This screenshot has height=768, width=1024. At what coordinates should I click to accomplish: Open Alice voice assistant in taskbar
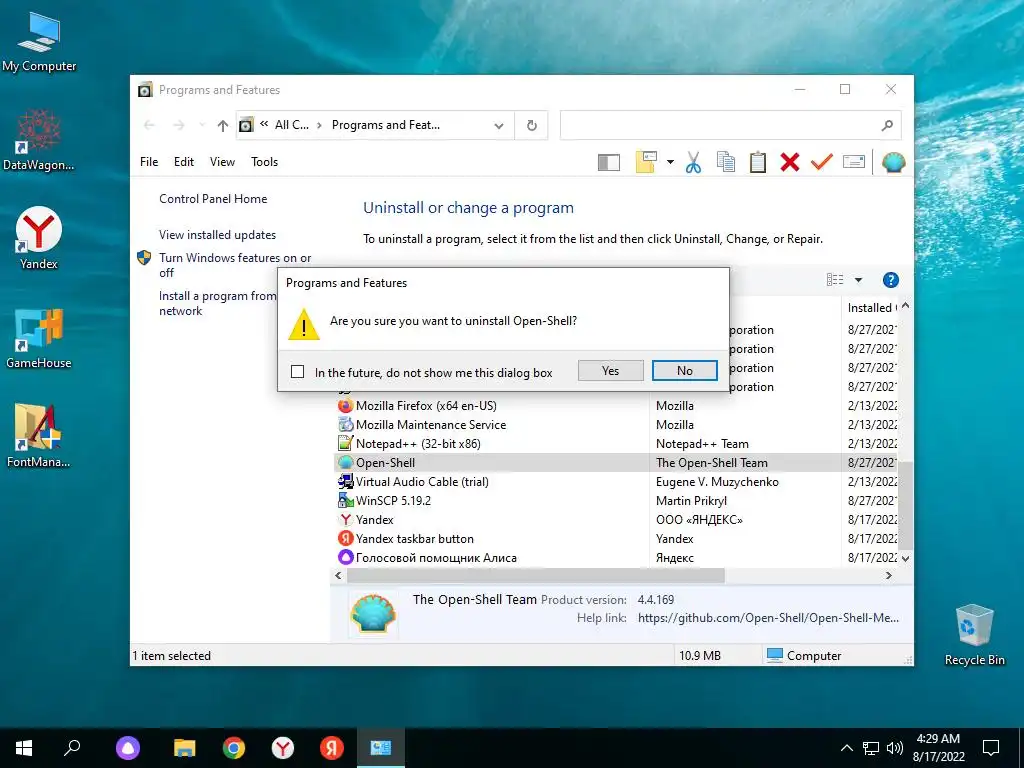128,748
